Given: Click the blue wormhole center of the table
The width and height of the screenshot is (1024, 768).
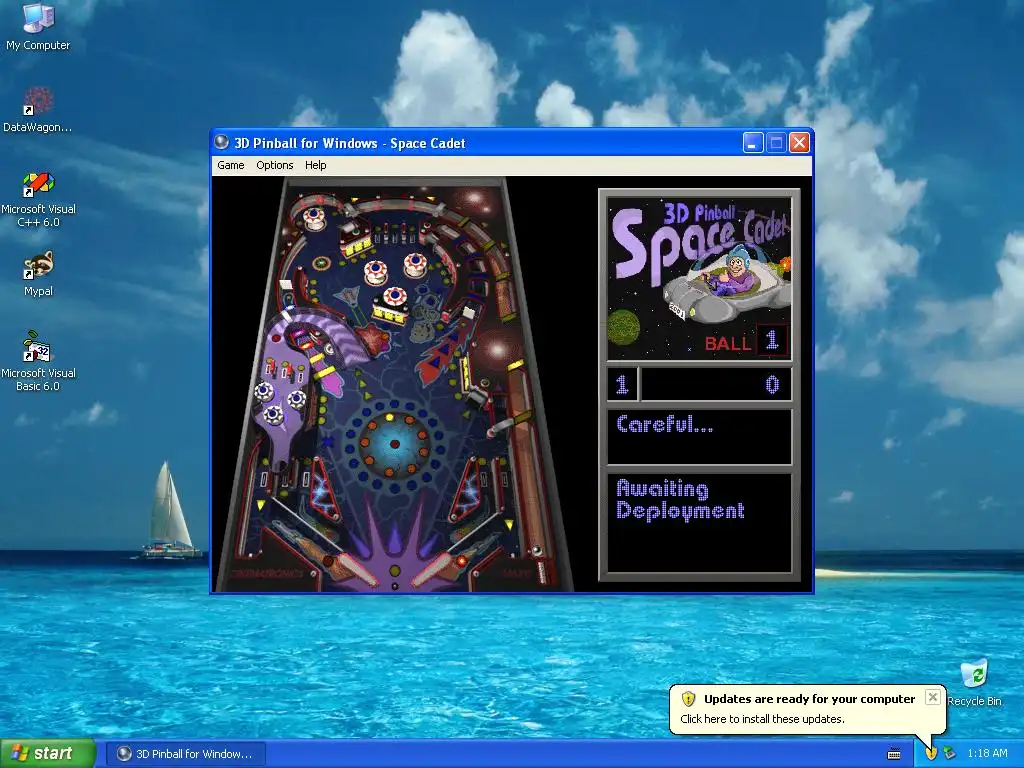Looking at the screenshot, I should click(394, 444).
